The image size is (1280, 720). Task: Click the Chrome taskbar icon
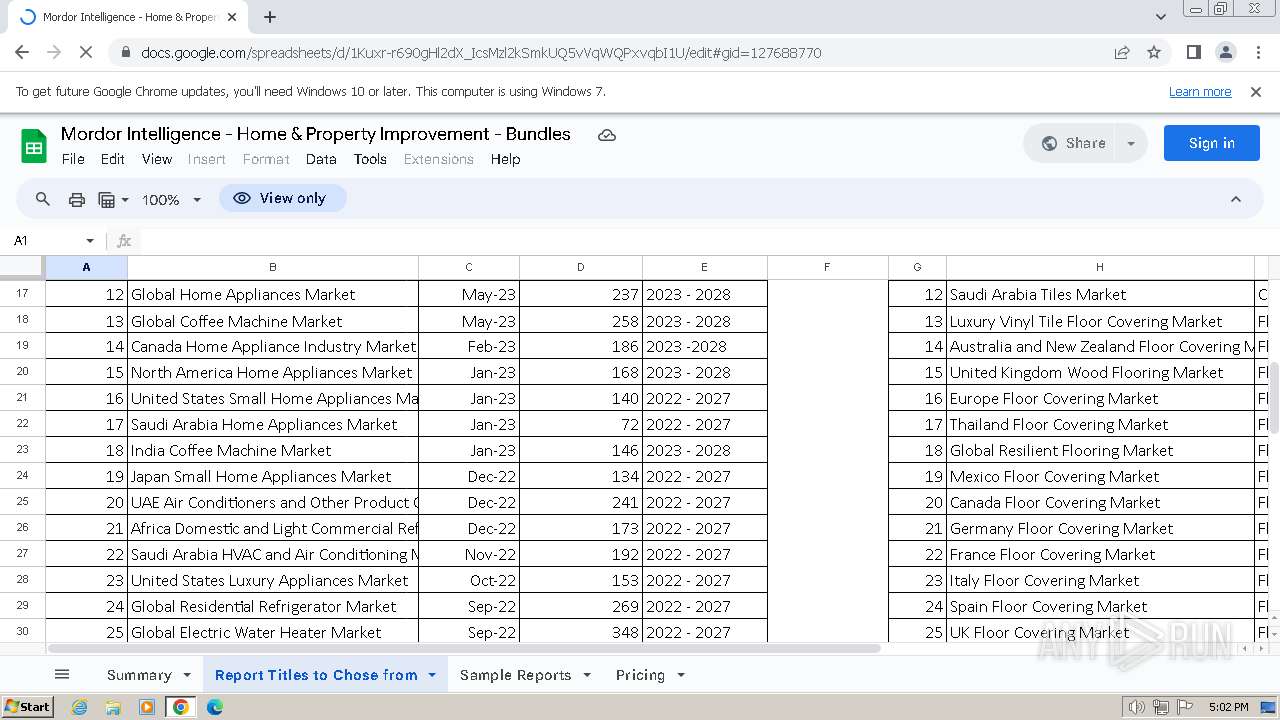pos(181,707)
